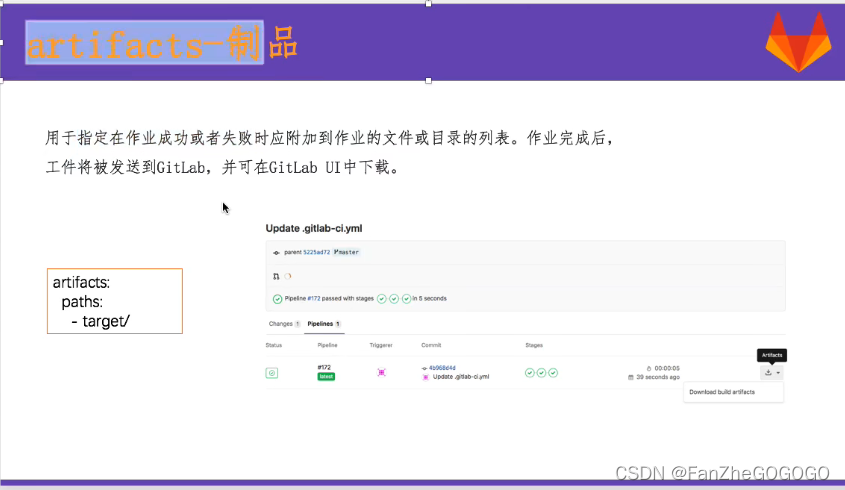Click the Pipeline column header

(x=328, y=345)
